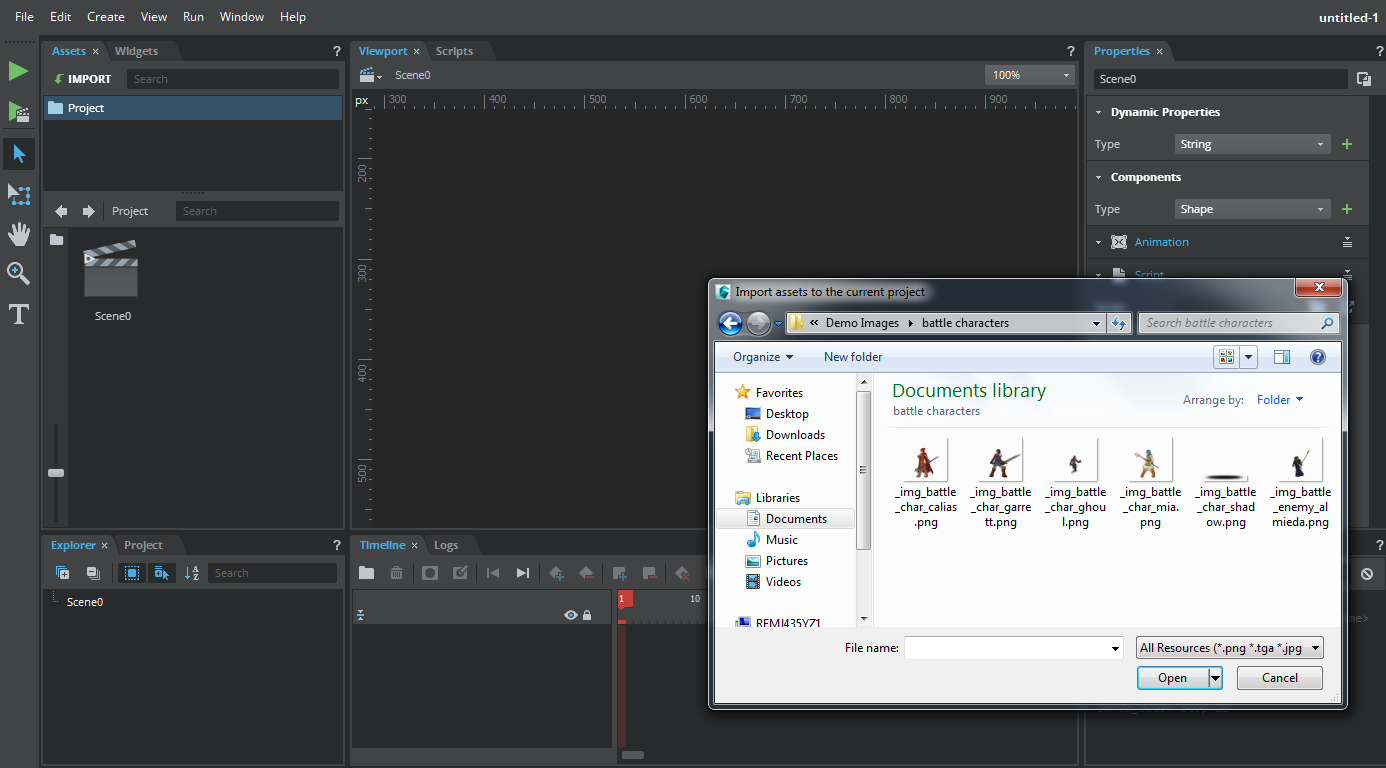Select the Hand pan tool

coord(18,234)
